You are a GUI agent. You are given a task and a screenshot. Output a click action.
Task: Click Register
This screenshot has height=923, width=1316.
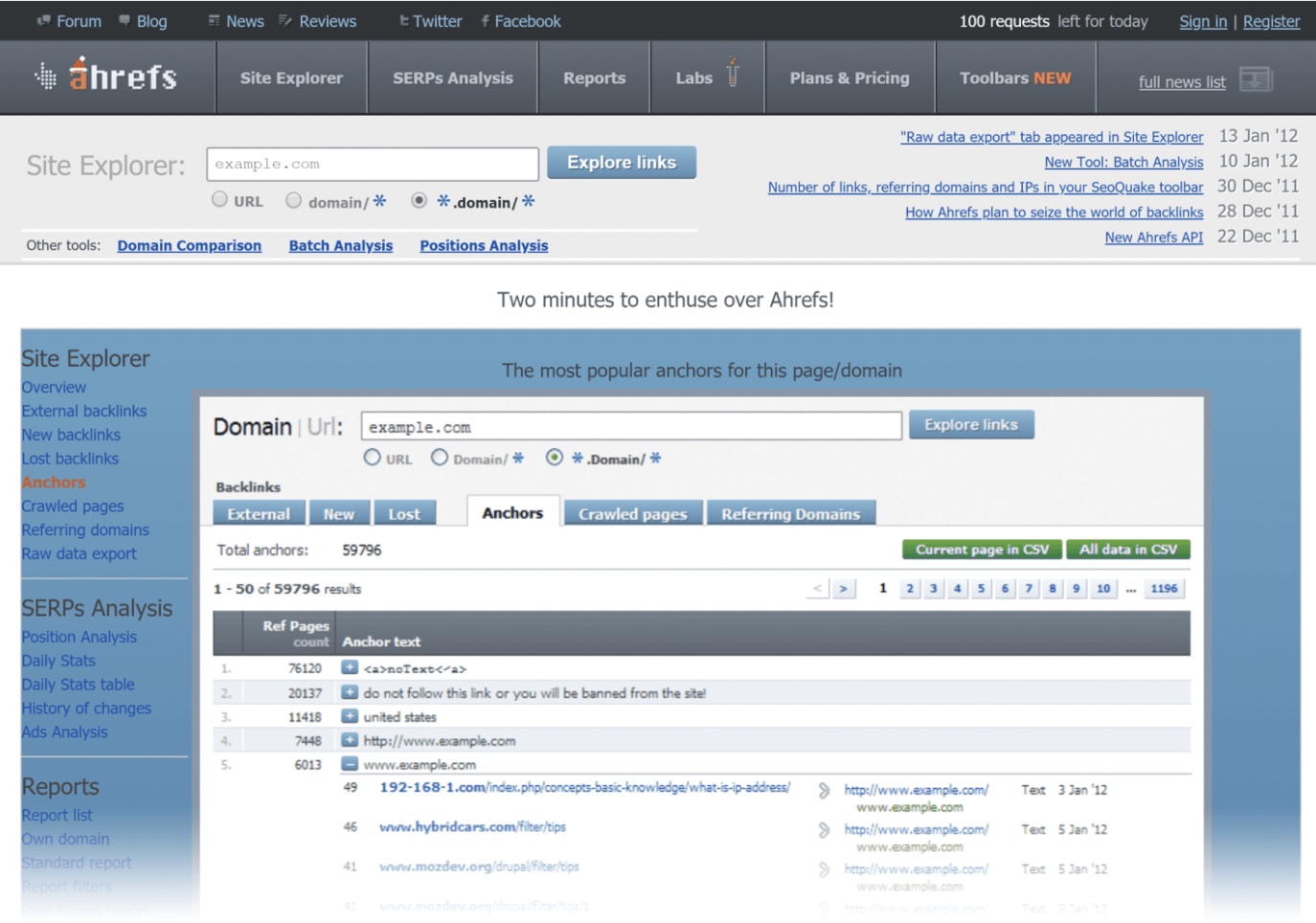tap(1271, 21)
